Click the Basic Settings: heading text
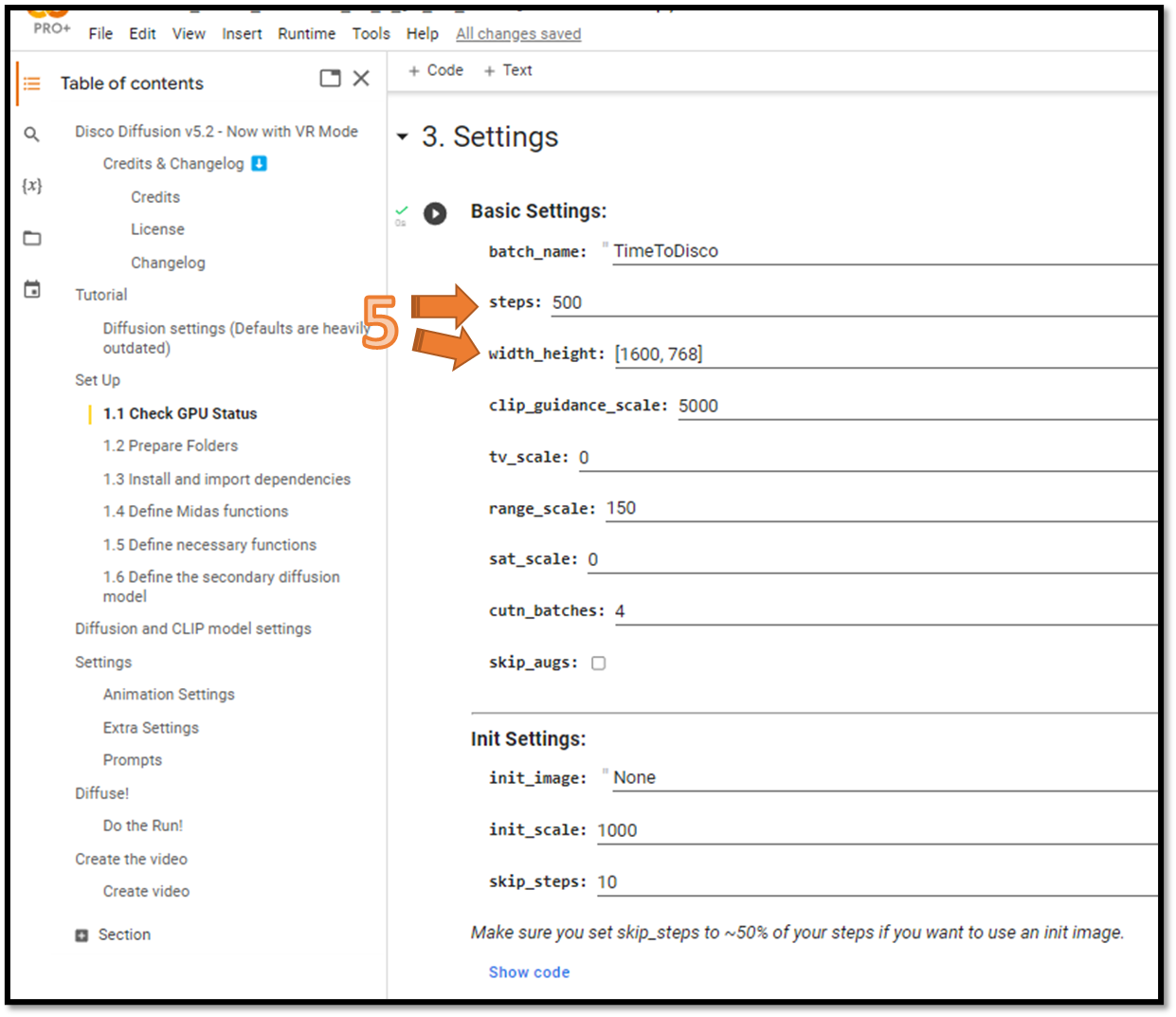 click(x=538, y=211)
